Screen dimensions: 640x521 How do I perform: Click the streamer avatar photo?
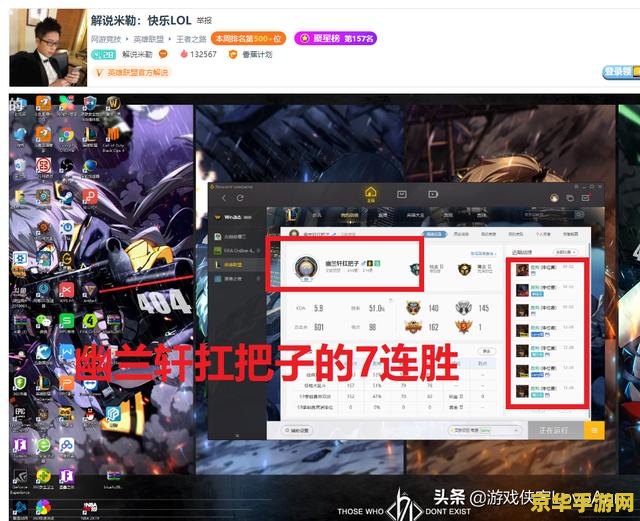48,47
